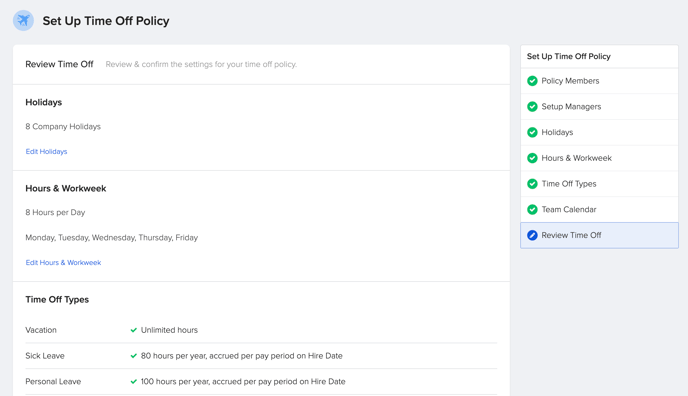688x396 pixels.
Task: Click the Time Off Types section heading
Action: 57,300
